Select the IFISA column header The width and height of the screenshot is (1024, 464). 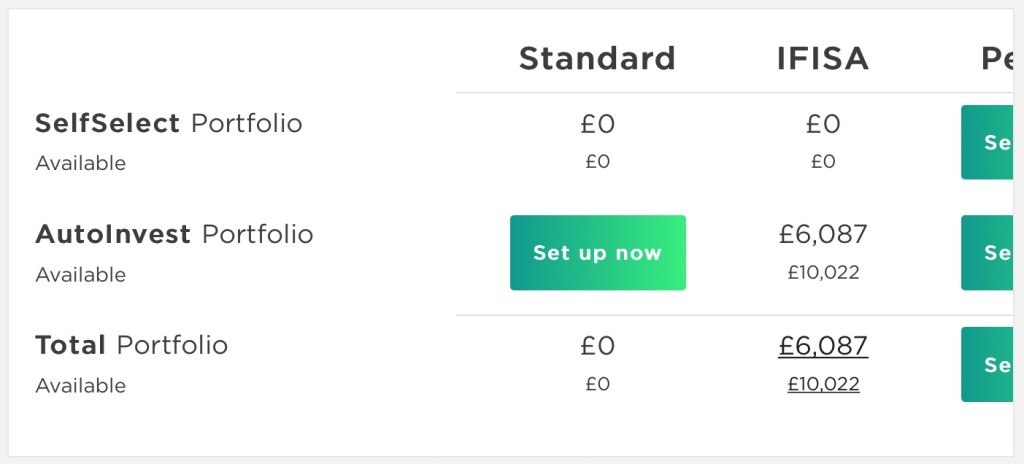click(x=823, y=58)
